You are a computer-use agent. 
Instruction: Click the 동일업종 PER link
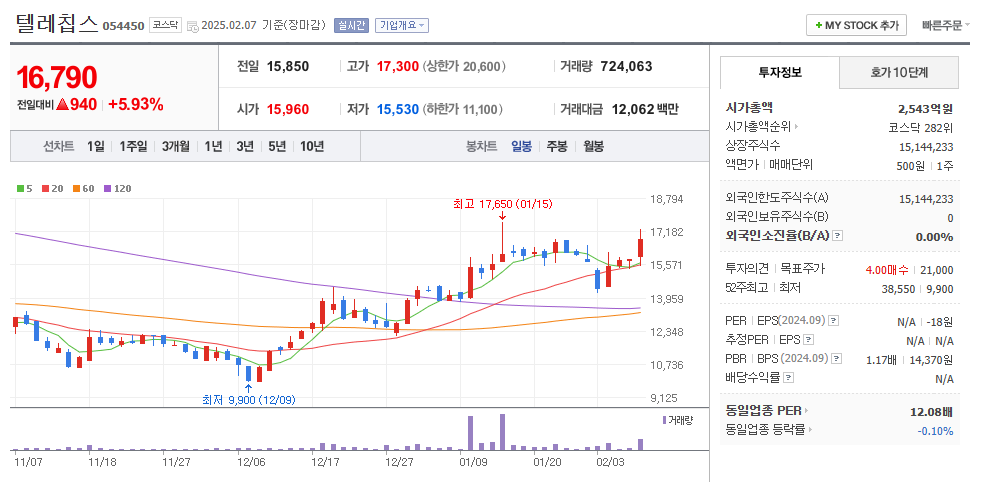764,411
